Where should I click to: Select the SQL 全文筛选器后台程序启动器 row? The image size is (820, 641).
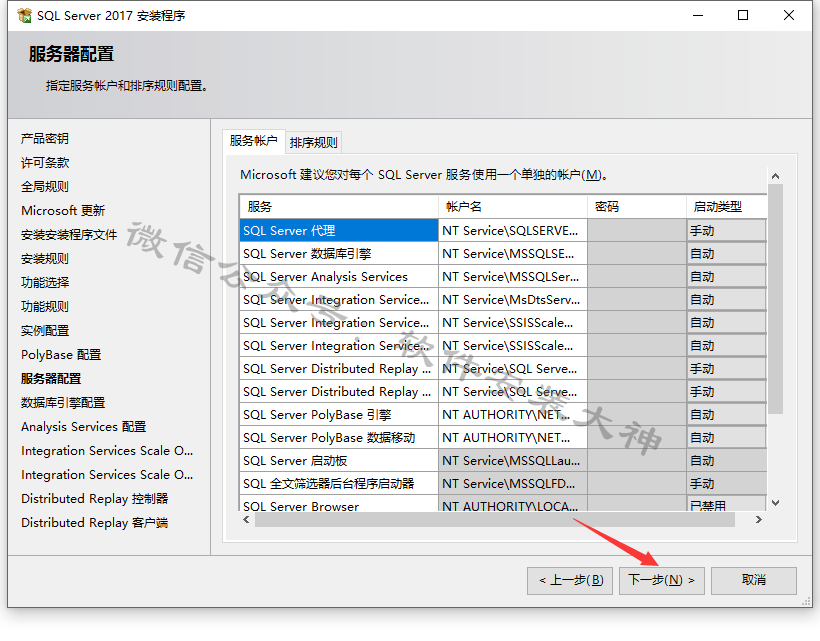tap(339, 484)
